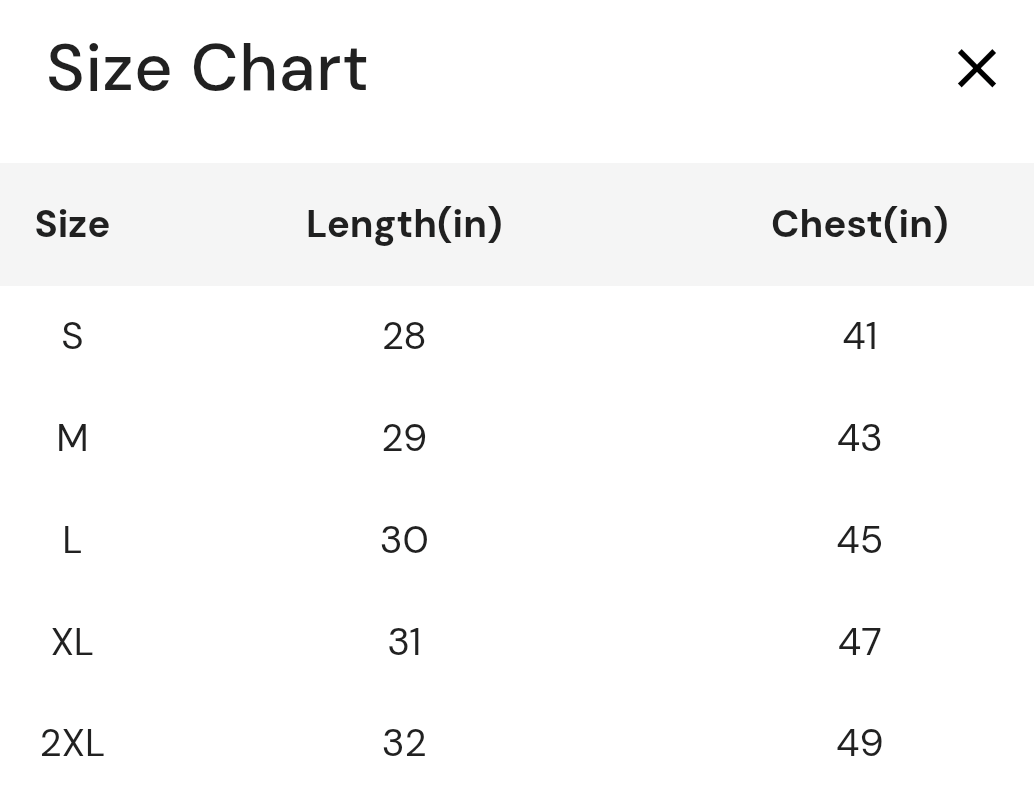The width and height of the screenshot is (1034, 809).
Task: Select the M size row label
Action: pos(72,438)
